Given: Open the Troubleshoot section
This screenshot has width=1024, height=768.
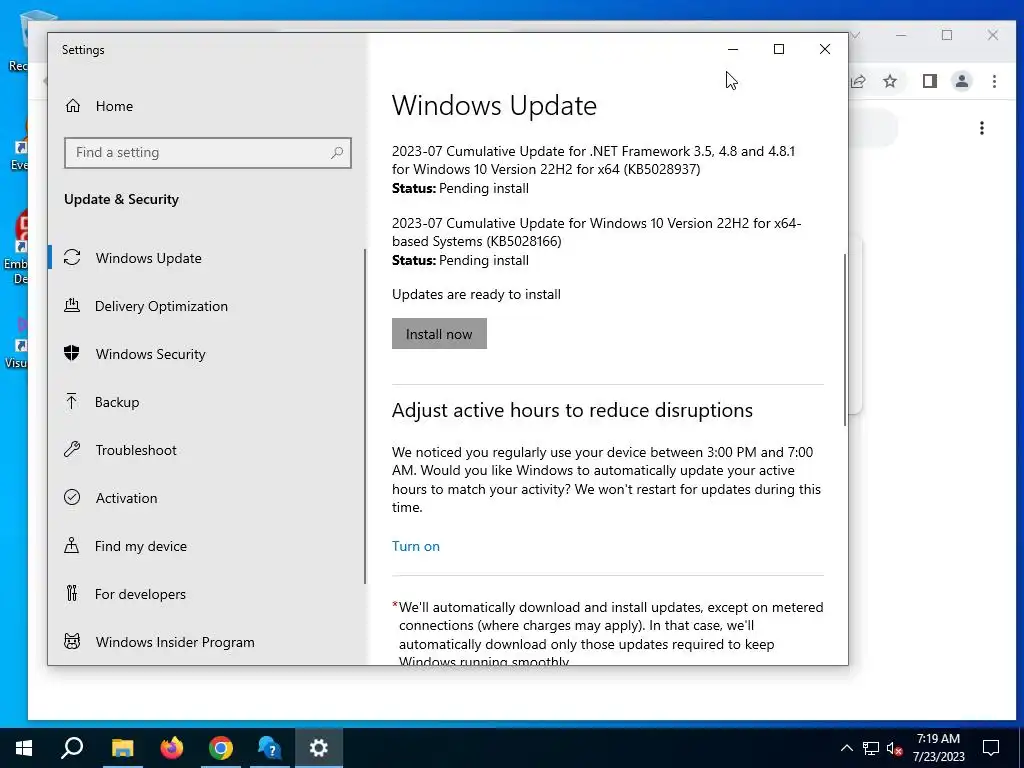Looking at the screenshot, I should coord(136,450).
